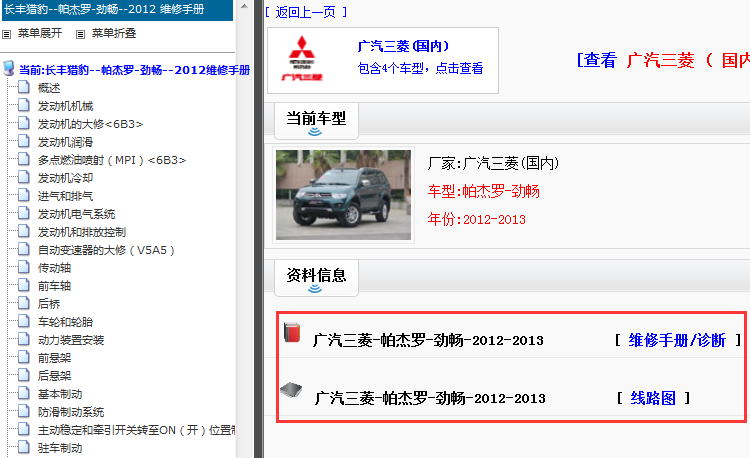
Task: Open the 线路图 wiring diagram link
Action: click(x=653, y=398)
